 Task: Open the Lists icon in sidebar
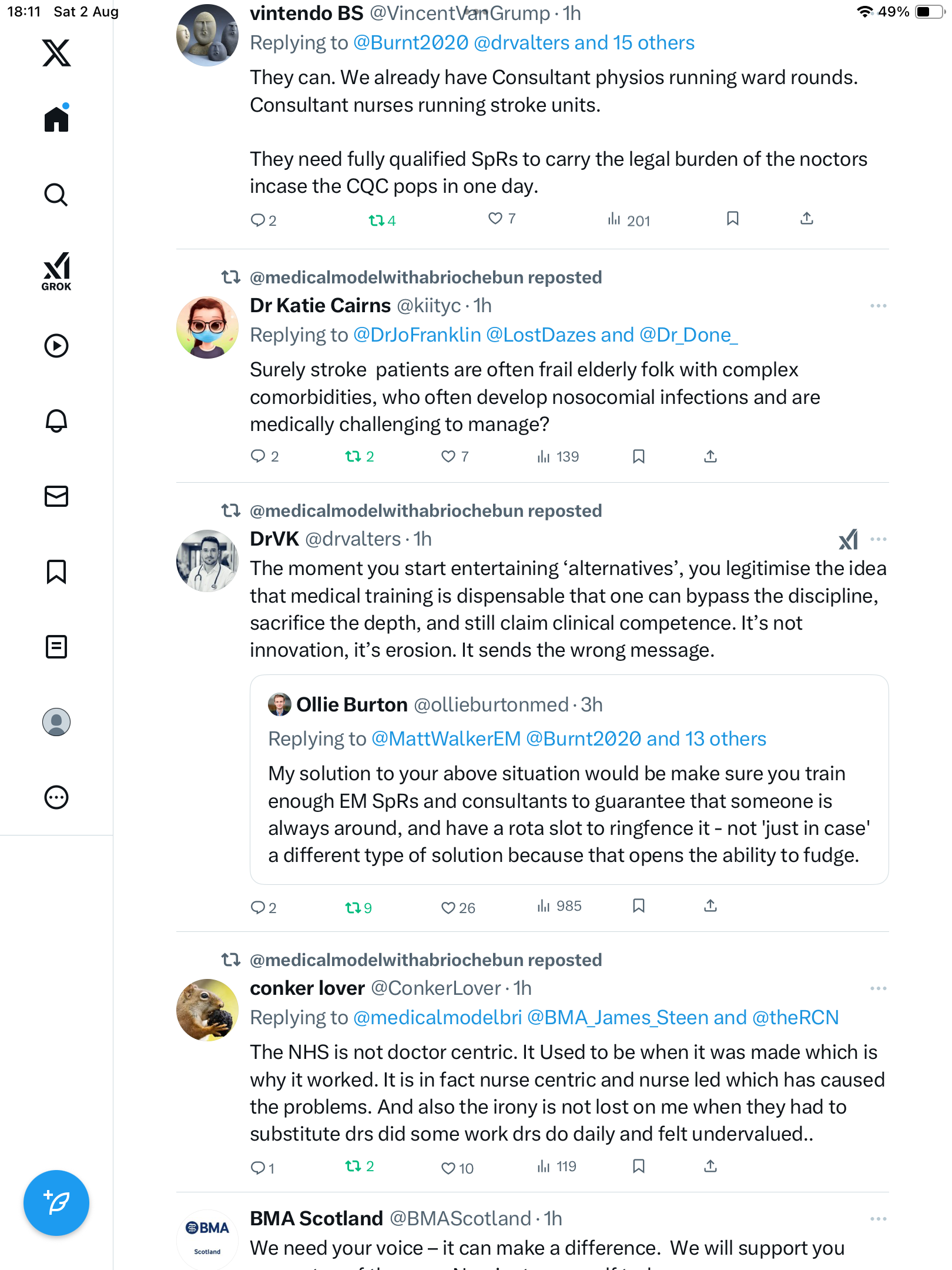[56, 647]
